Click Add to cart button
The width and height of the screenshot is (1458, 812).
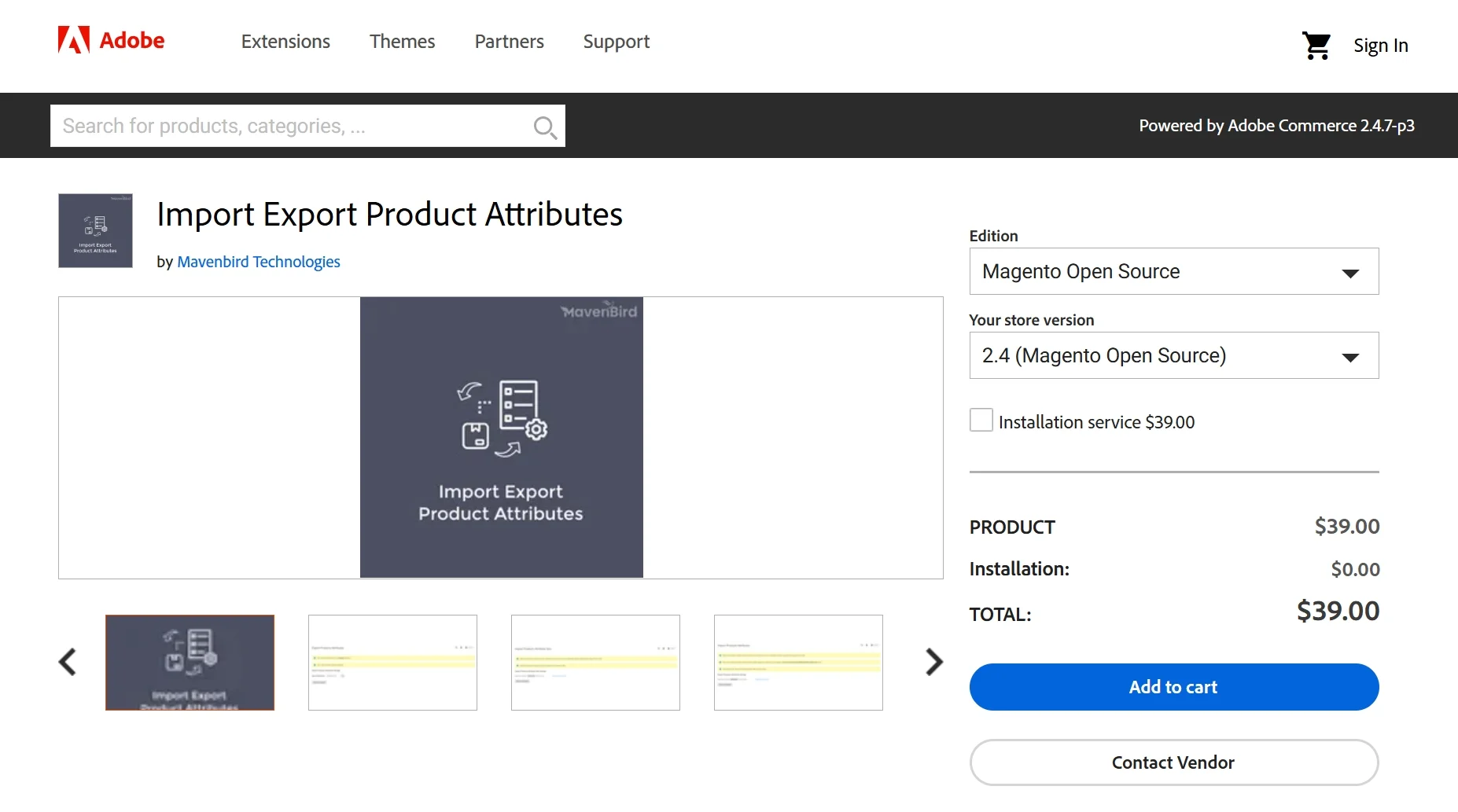pyautogui.click(x=1173, y=687)
